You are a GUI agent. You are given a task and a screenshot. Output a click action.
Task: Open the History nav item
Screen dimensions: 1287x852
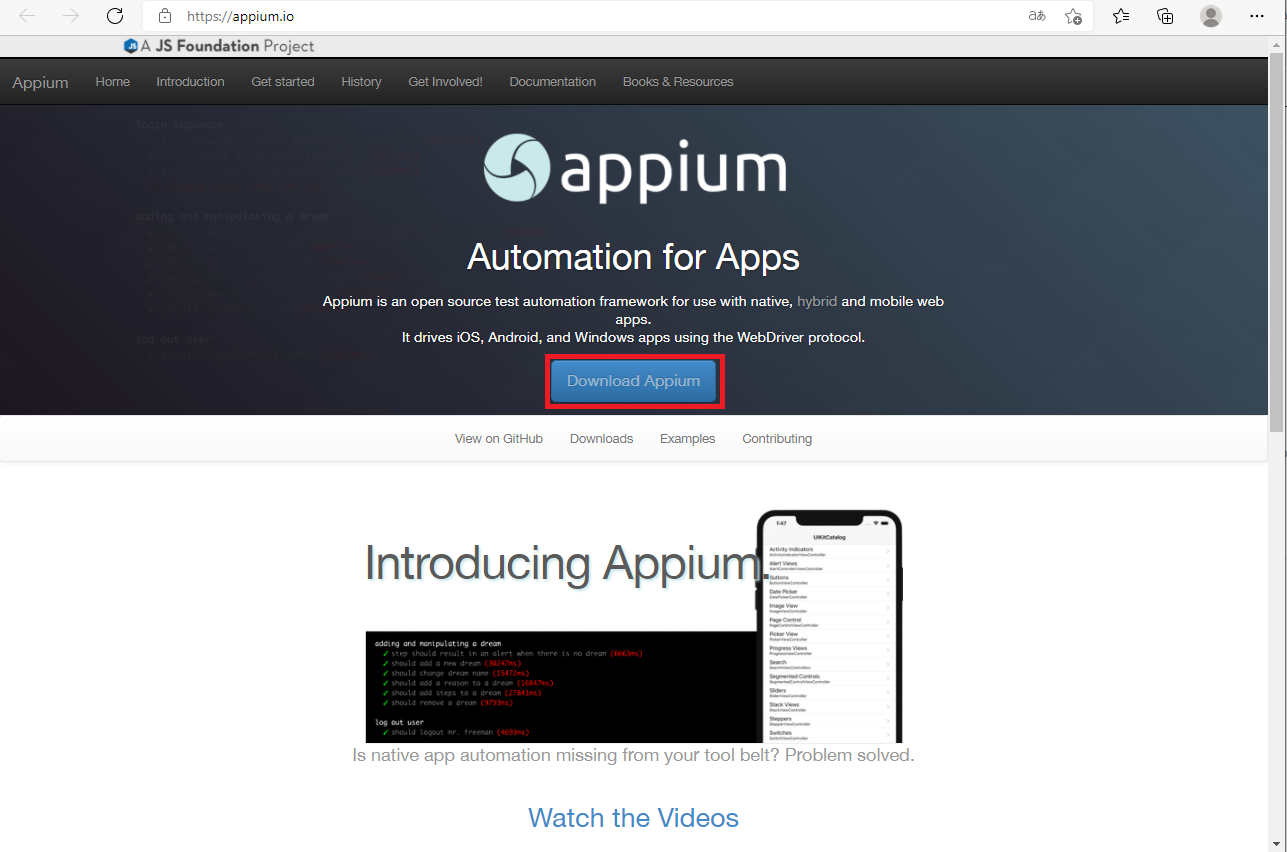(361, 82)
